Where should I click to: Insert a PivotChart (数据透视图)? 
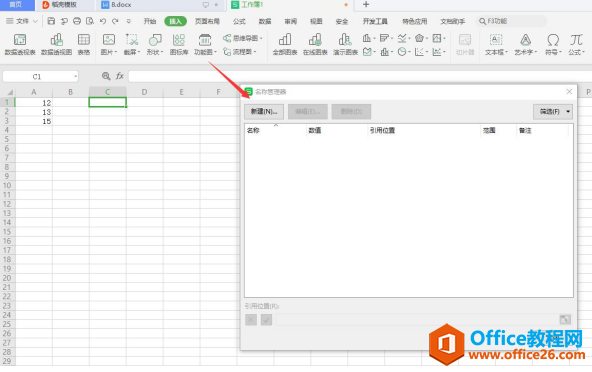tap(56, 45)
